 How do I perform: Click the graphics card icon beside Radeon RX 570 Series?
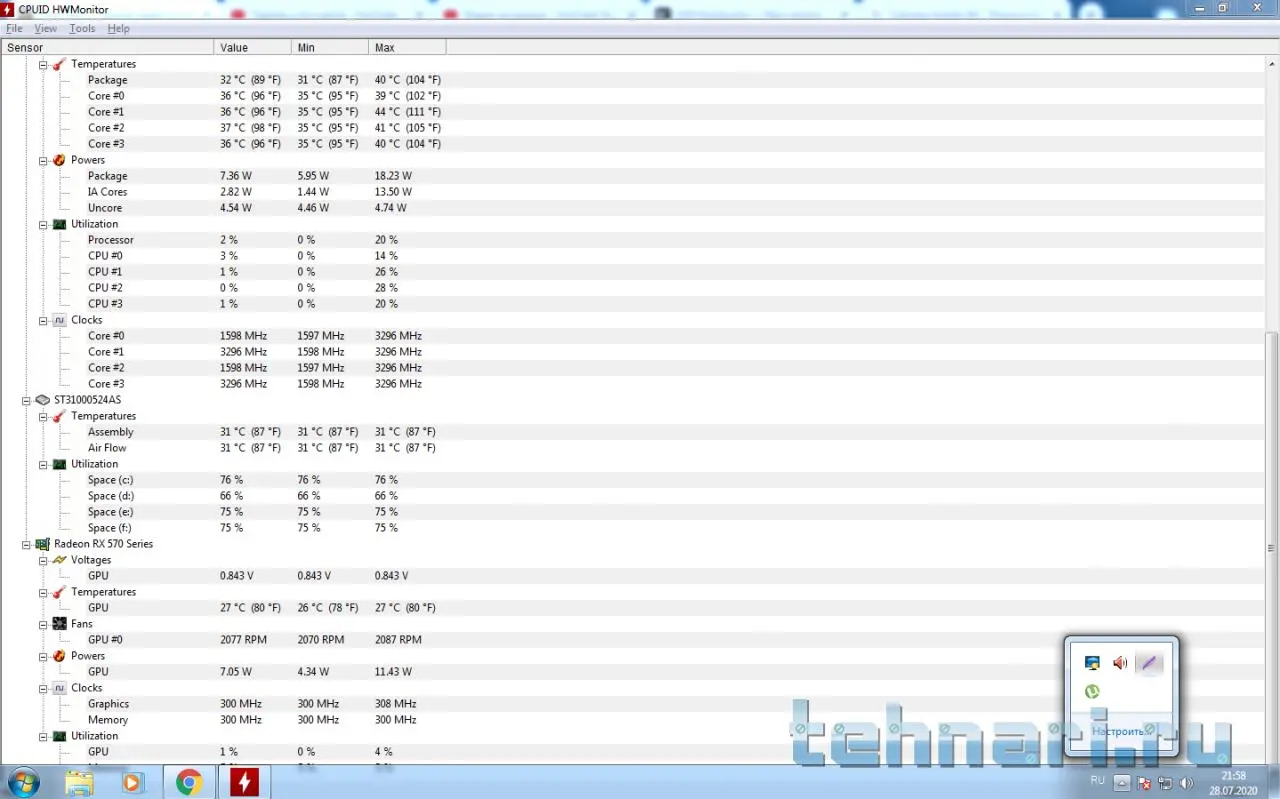tap(43, 544)
